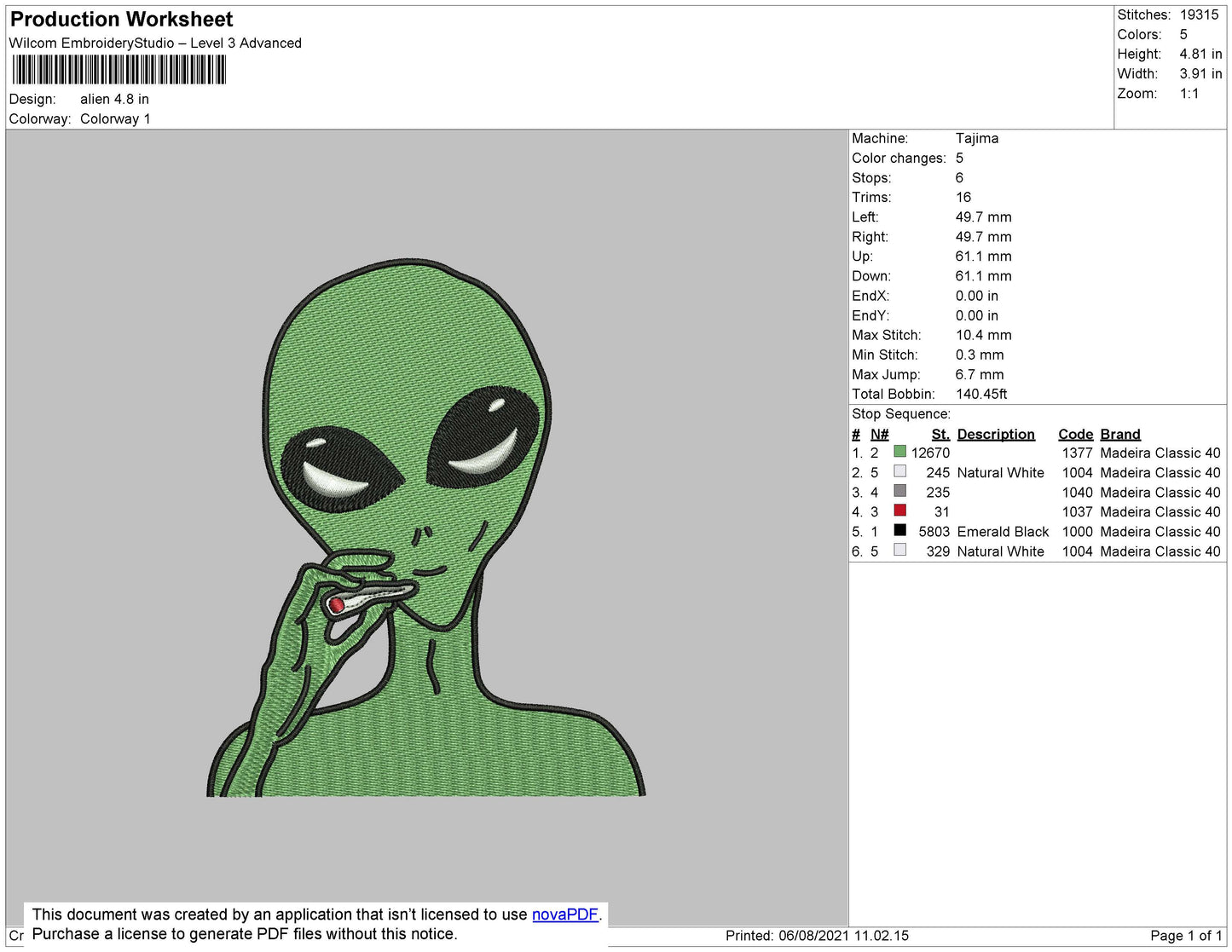Click the 'Description' column header
1232x952 pixels.
click(996, 435)
